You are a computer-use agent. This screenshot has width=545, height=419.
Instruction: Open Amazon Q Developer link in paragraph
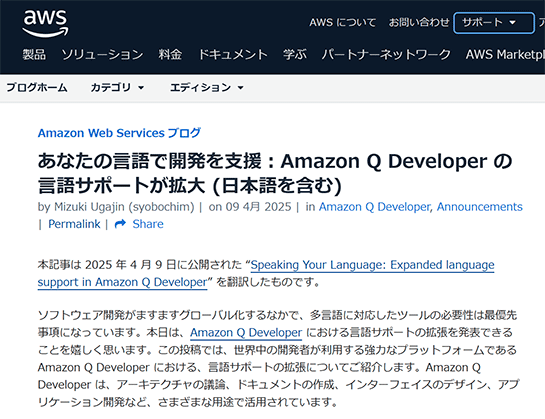point(246,332)
